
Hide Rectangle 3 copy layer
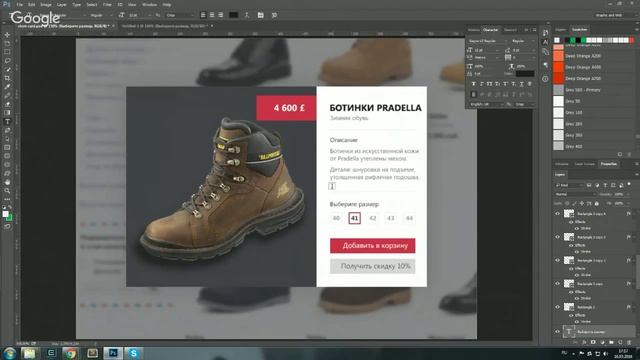(558, 283)
